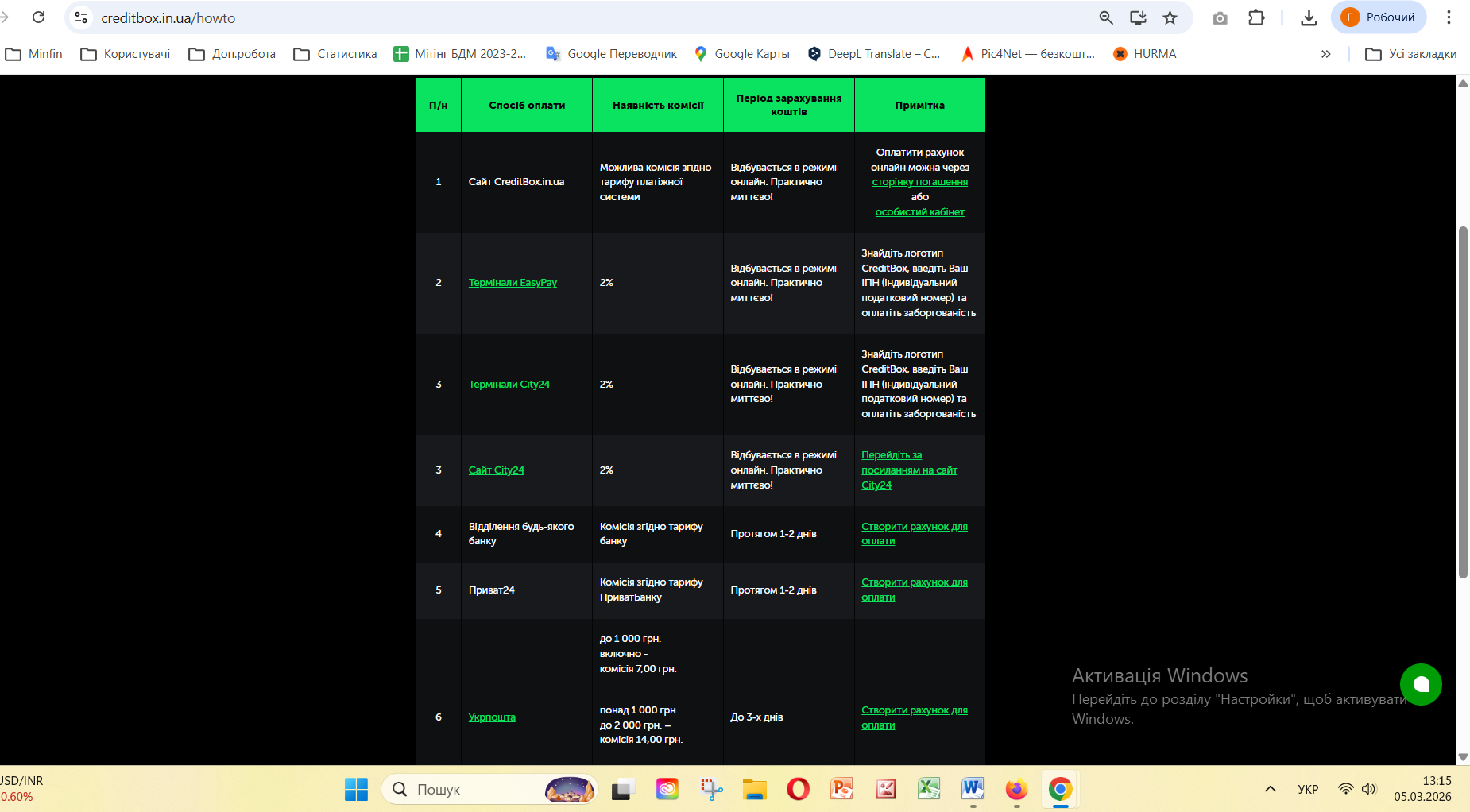1470x812 pixels.
Task: Open the Сайт City24 link
Action: [x=497, y=470]
